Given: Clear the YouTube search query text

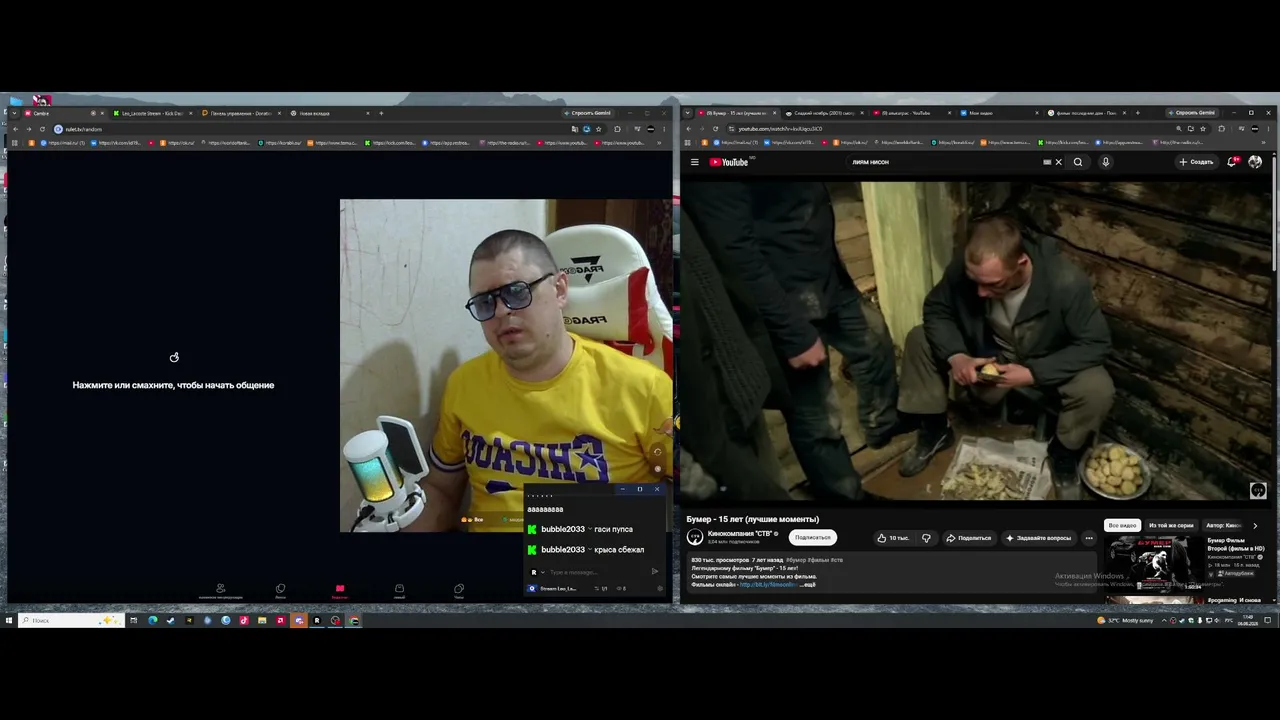Looking at the screenshot, I should (x=1058, y=162).
